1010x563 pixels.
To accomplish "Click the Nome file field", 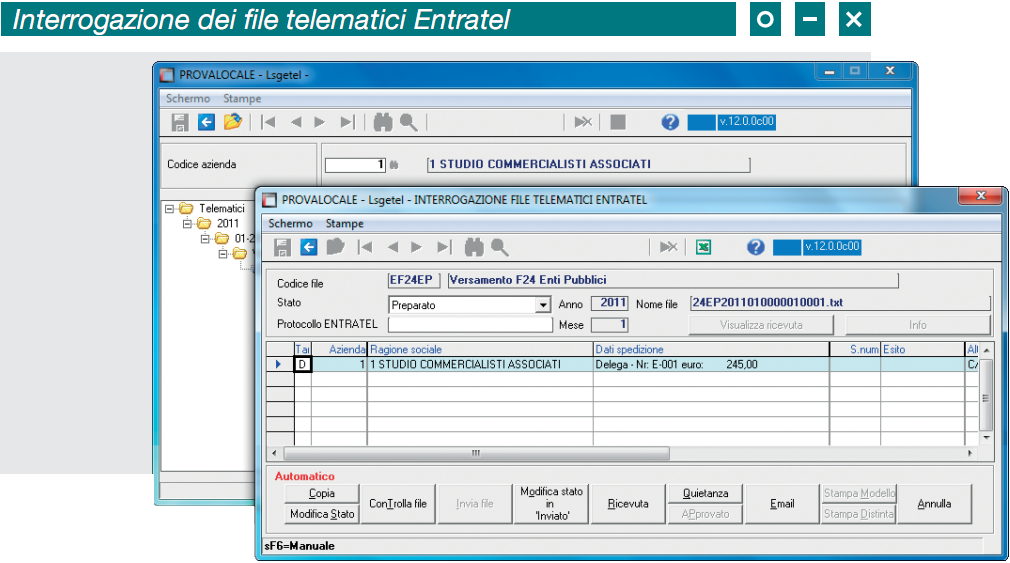I will pos(839,303).
